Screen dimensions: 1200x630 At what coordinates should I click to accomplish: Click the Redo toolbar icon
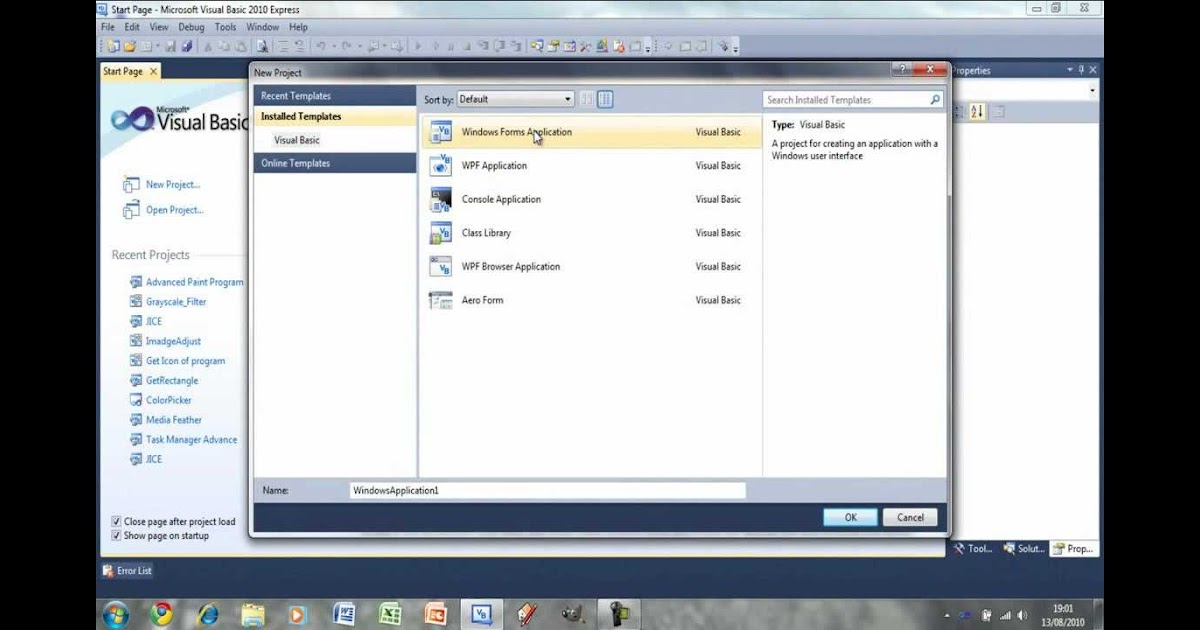346,46
